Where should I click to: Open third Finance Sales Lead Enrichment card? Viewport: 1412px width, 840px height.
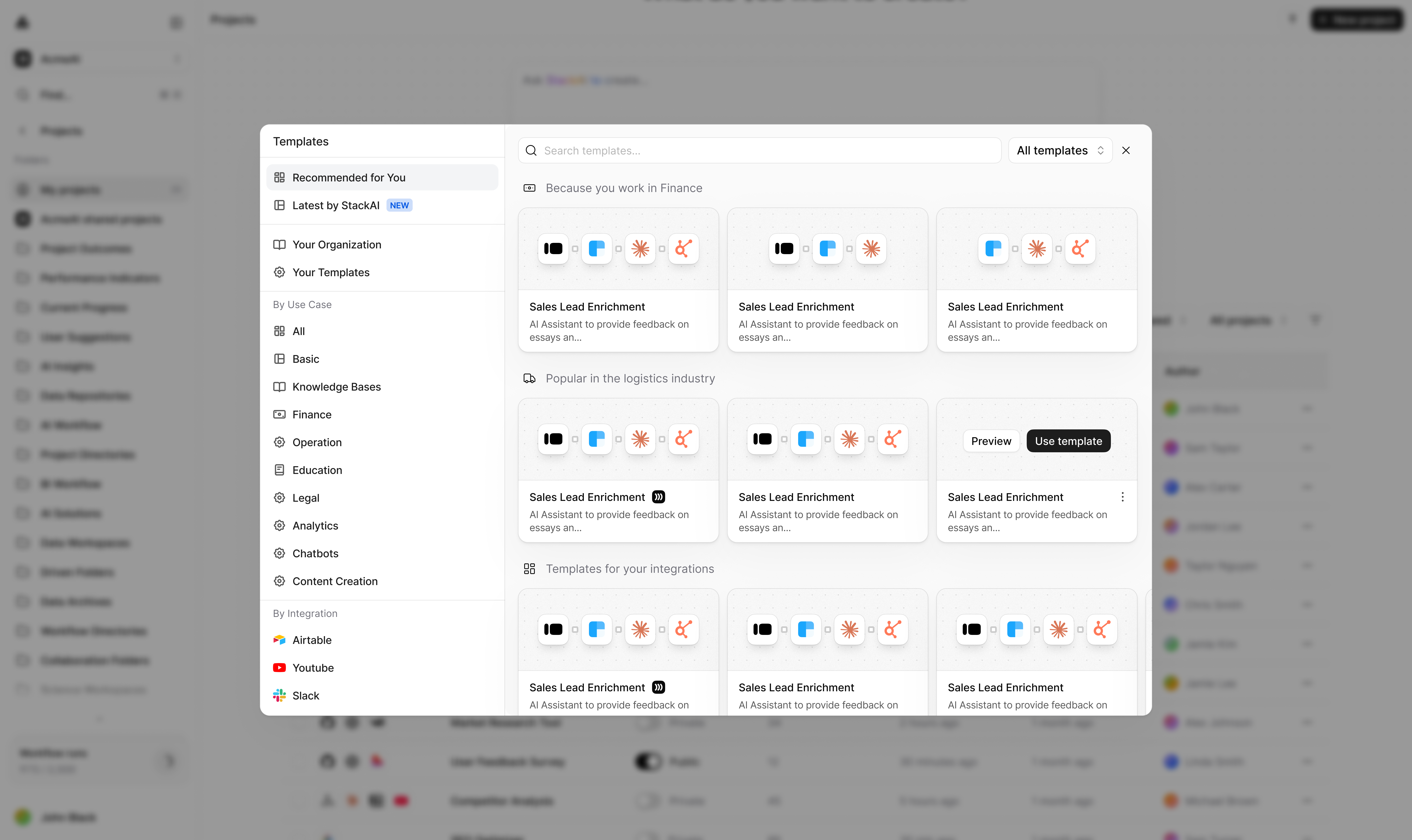(1037, 280)
